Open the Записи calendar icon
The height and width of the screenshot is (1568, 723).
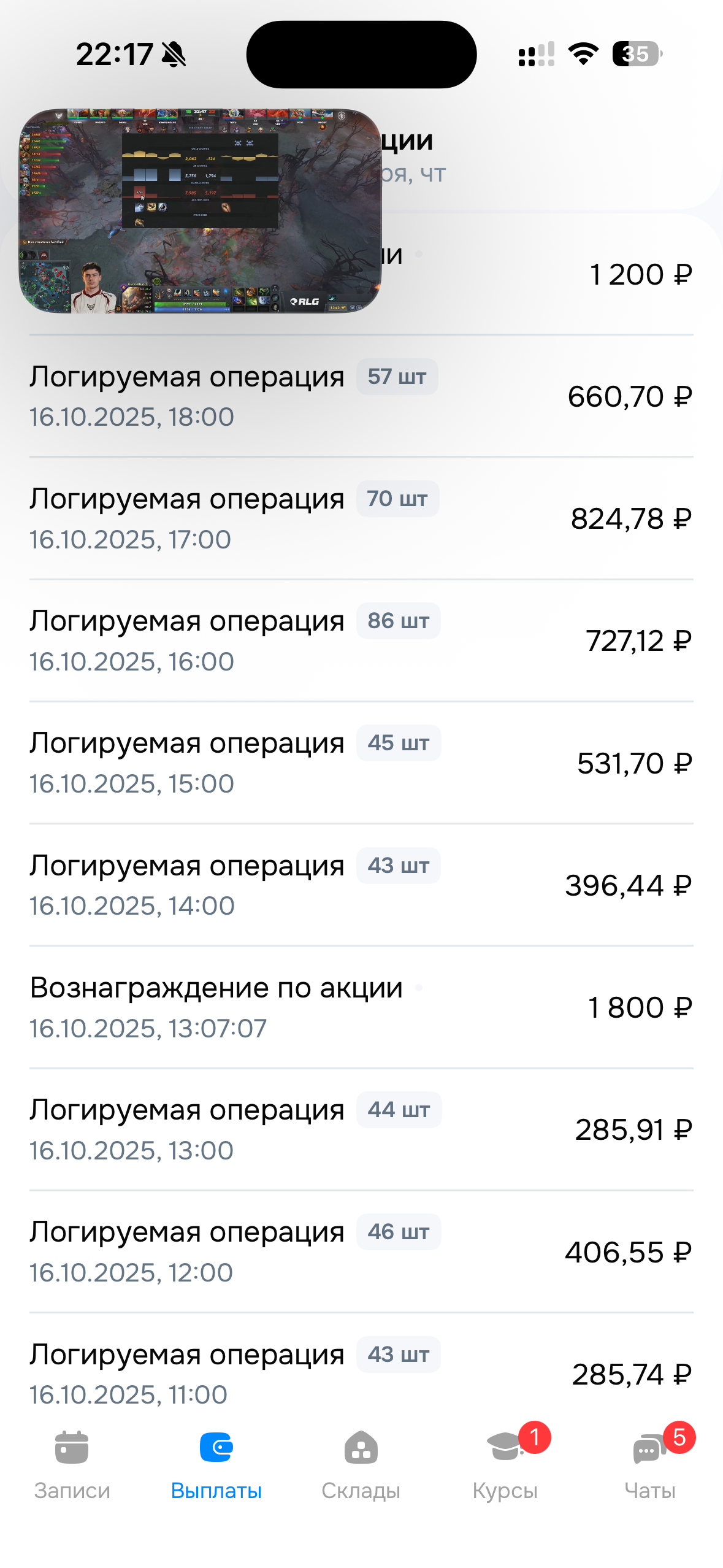(72, 1448)
